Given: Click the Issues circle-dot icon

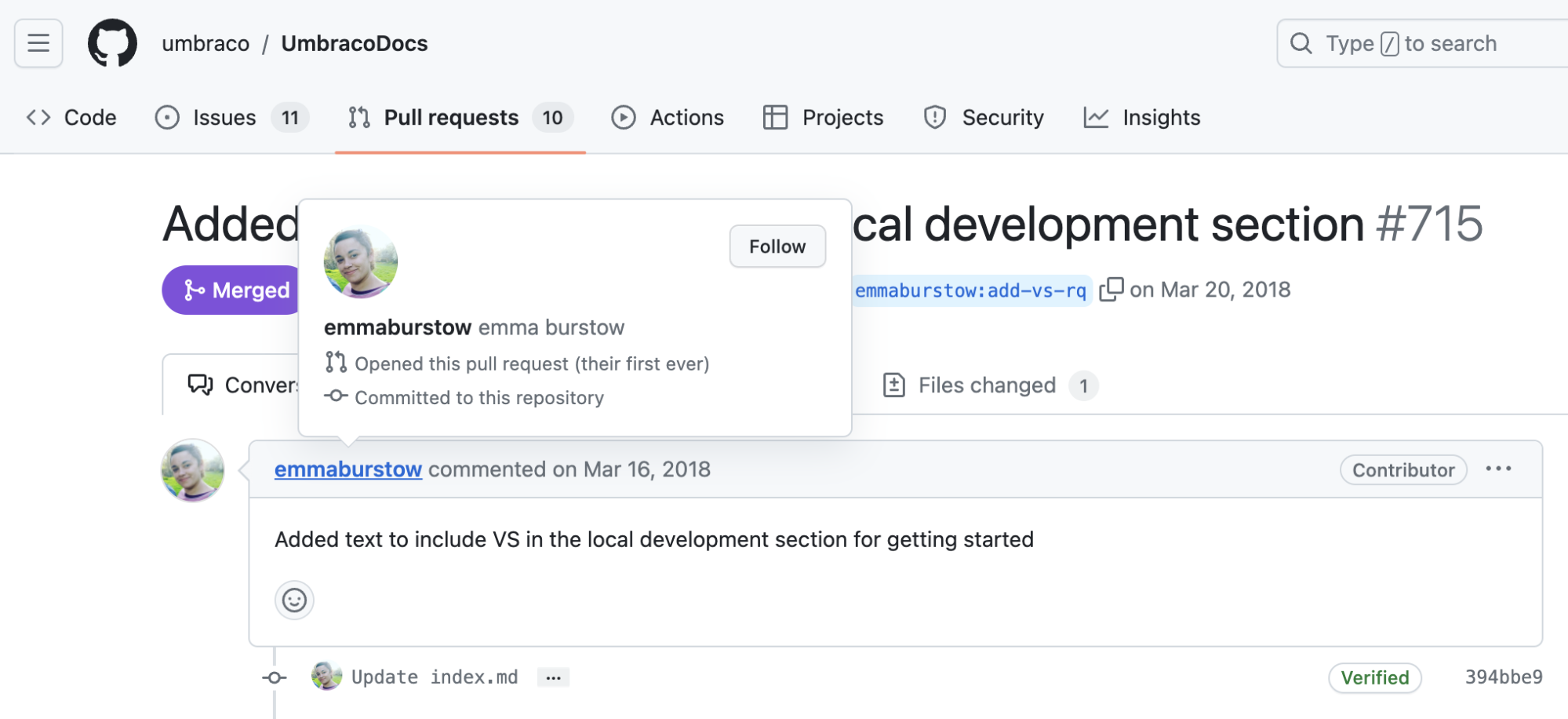Looking at the screenshot, I should click(167, 118).
